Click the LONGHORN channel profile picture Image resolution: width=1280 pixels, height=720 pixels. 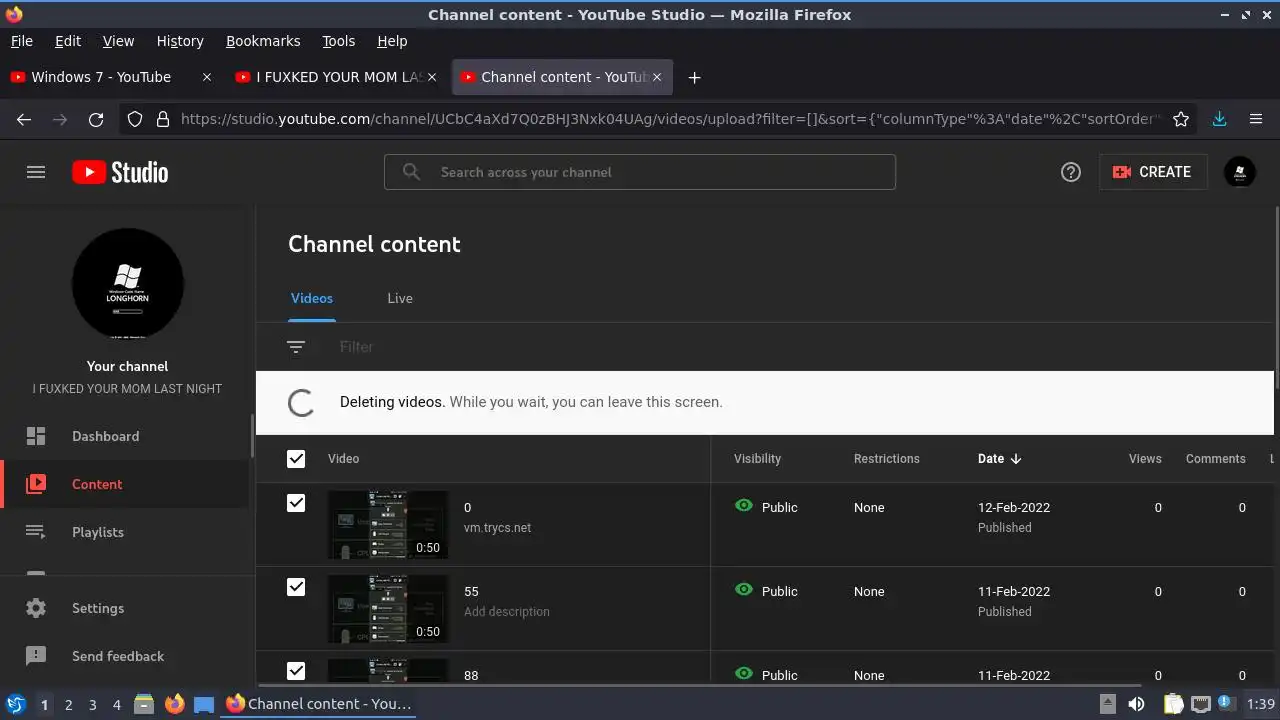[128, 284]
